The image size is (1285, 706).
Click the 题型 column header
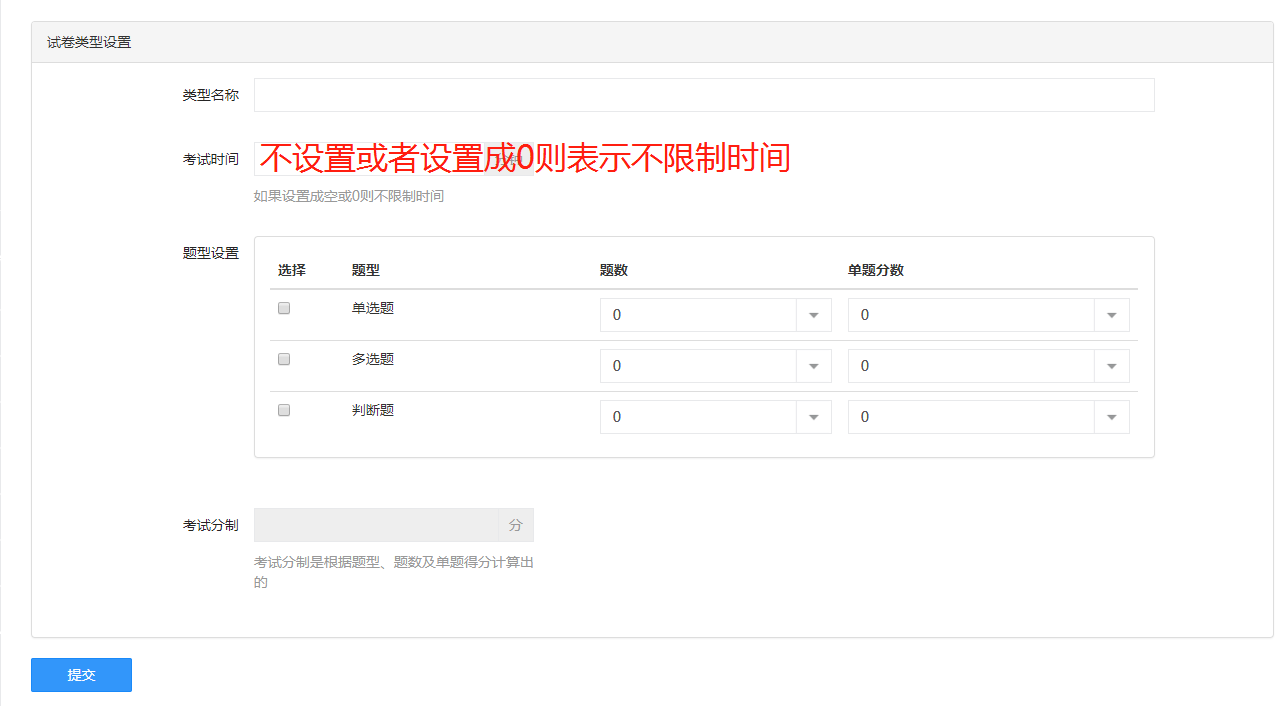click(x=366, y=270)
